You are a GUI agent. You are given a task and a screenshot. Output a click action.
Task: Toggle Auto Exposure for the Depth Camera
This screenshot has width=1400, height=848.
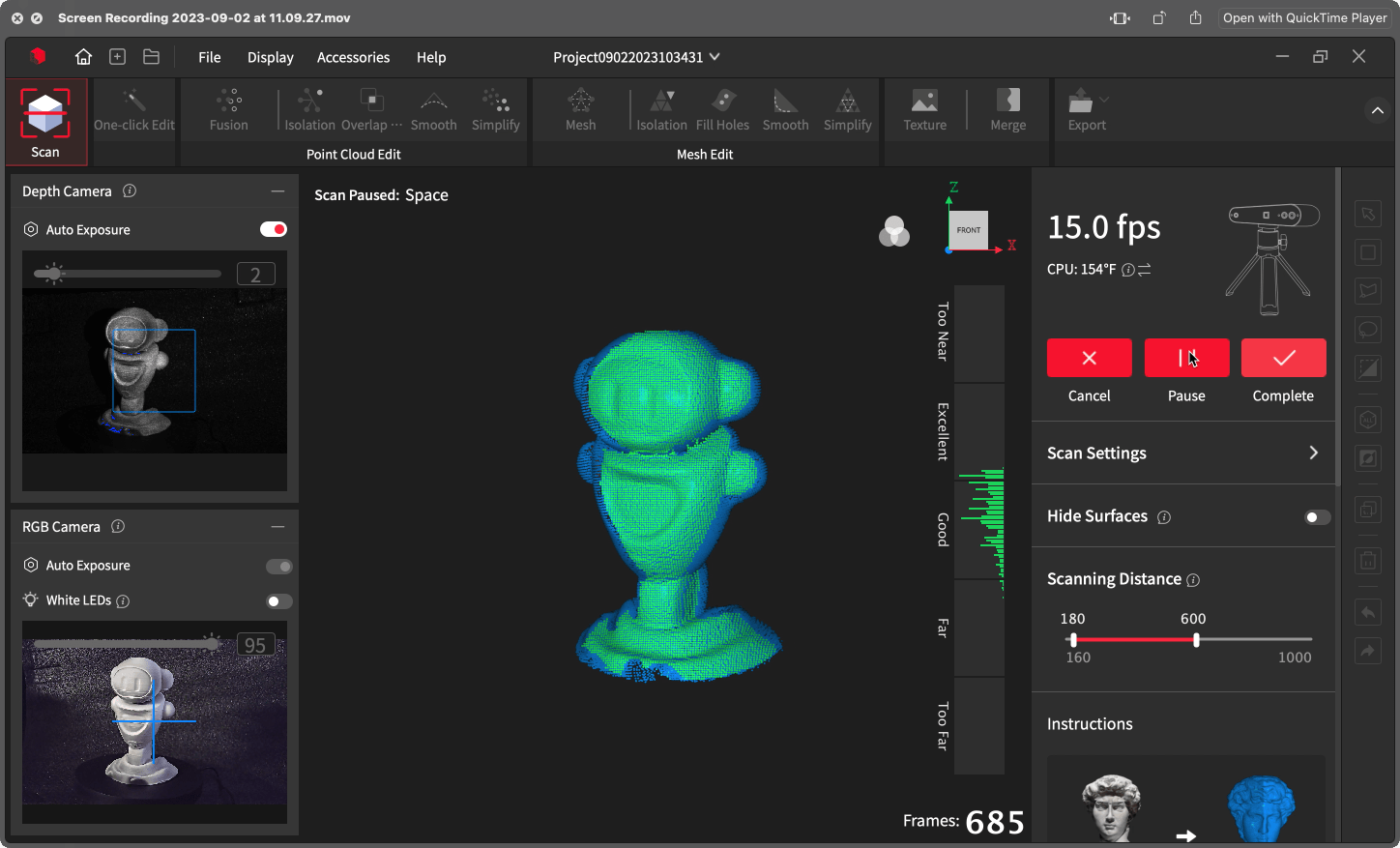pyautogui.click(x=273, y=229)
